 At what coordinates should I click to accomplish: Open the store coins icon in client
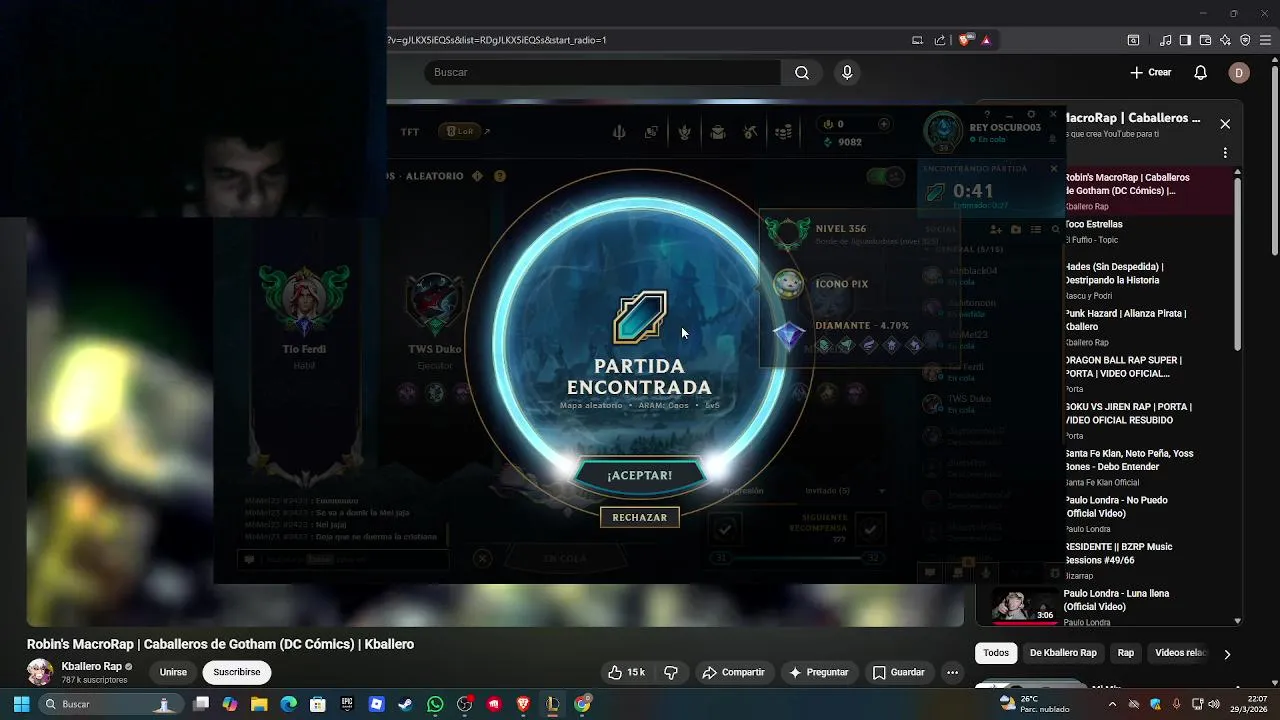pyautogui.click(x=784, y=132)
